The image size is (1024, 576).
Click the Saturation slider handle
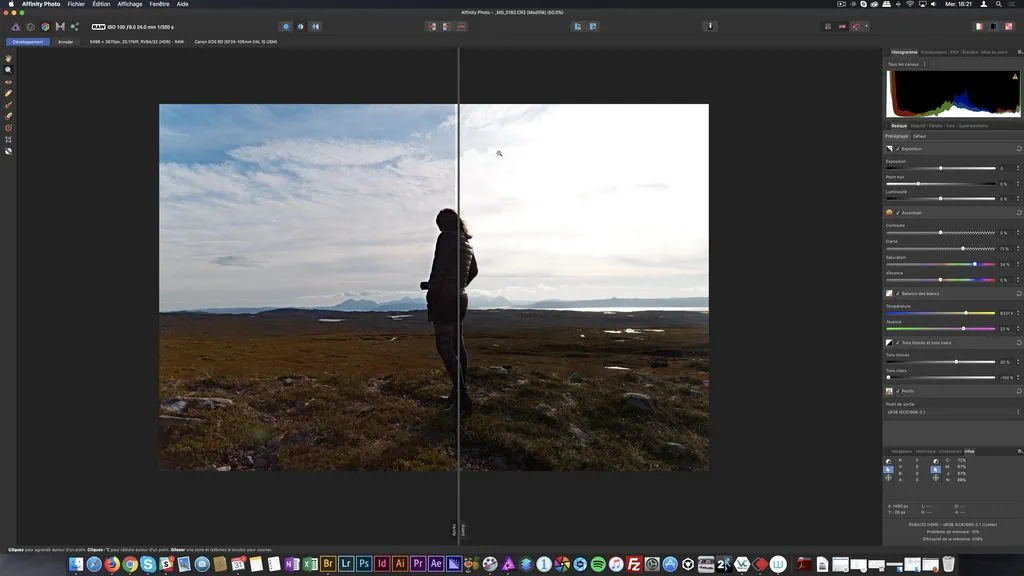[976, 264]
